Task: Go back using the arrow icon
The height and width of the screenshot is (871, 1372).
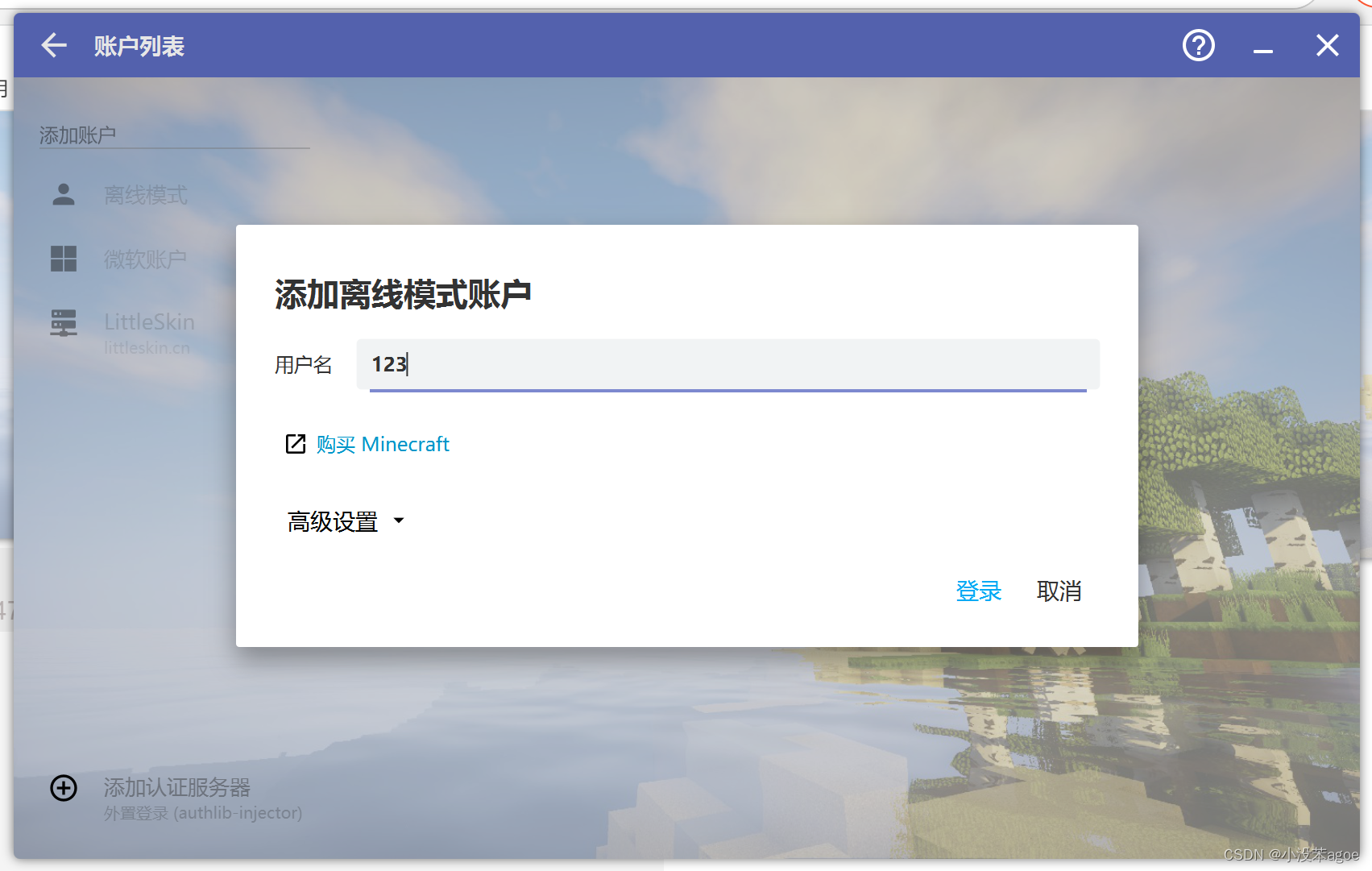Action: tap(54, 45)
